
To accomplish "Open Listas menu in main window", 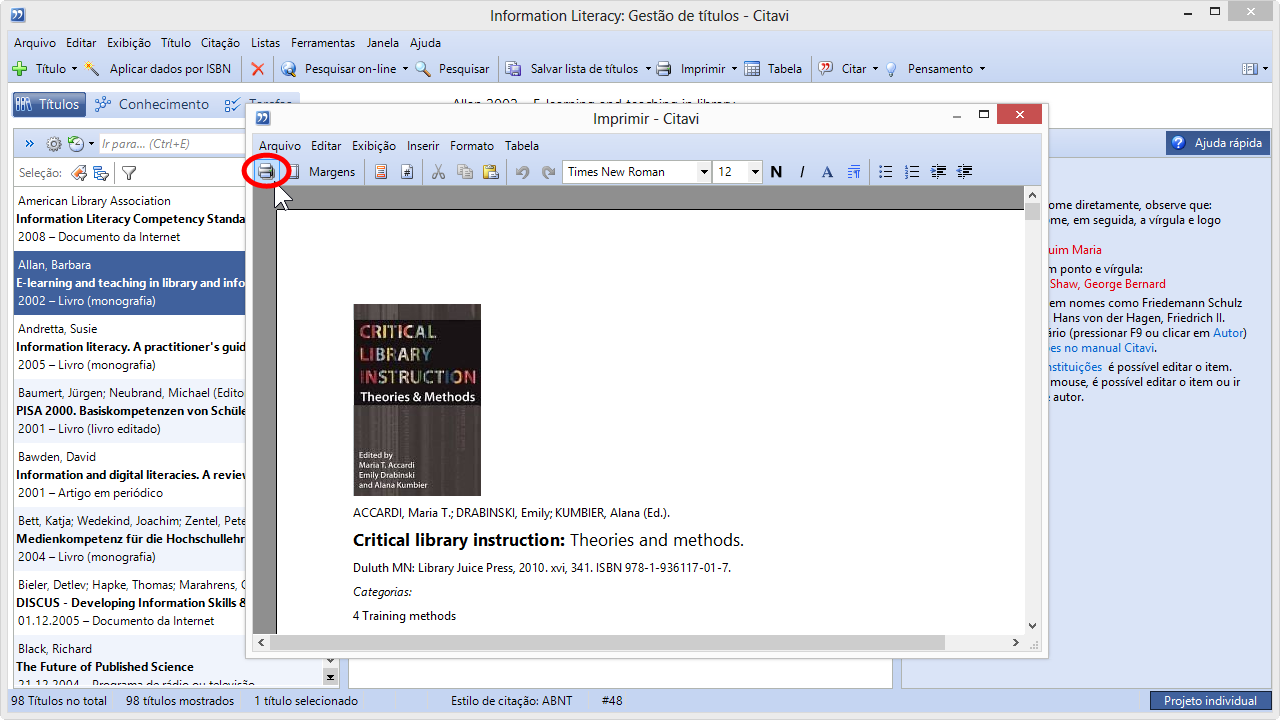I will 266,43.
